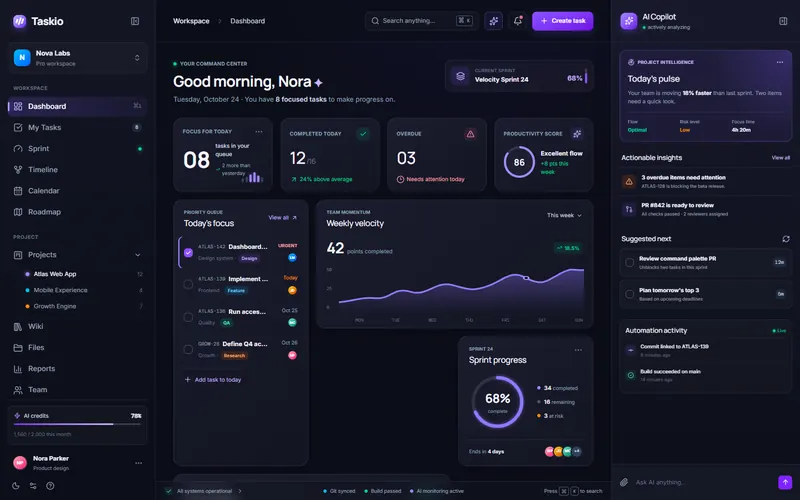Click Ask AI anything input
The width and height of the screenshot is (800, 500).
703,482
